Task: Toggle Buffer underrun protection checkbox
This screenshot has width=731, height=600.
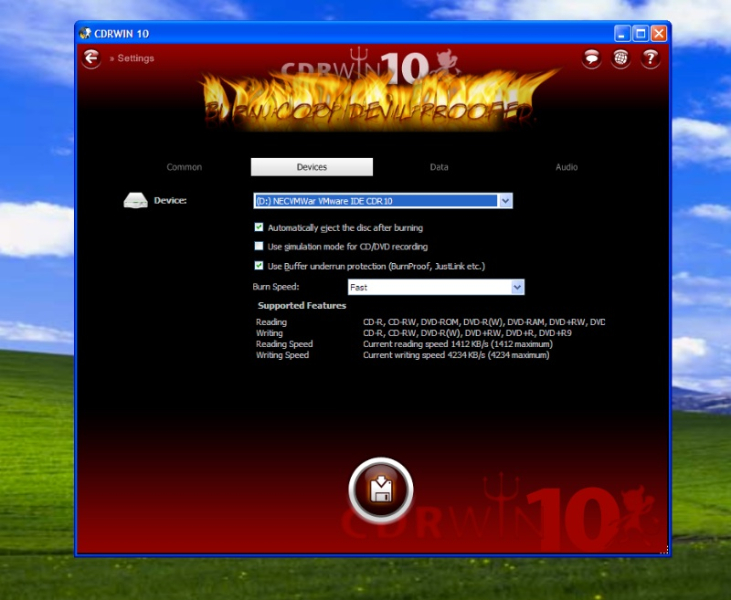Action: 259,266
